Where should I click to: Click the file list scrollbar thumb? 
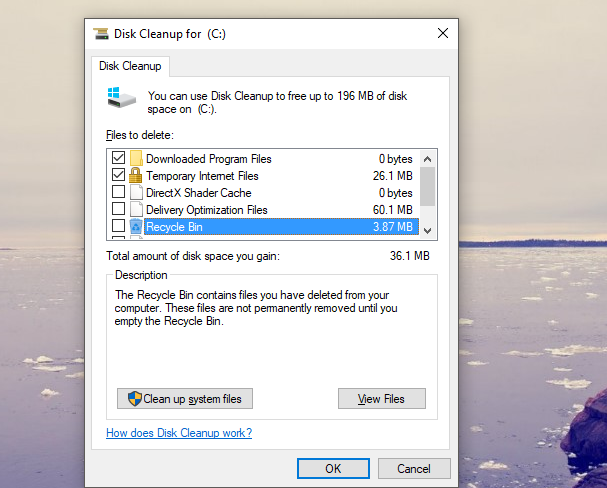click(x=427, y=187)
